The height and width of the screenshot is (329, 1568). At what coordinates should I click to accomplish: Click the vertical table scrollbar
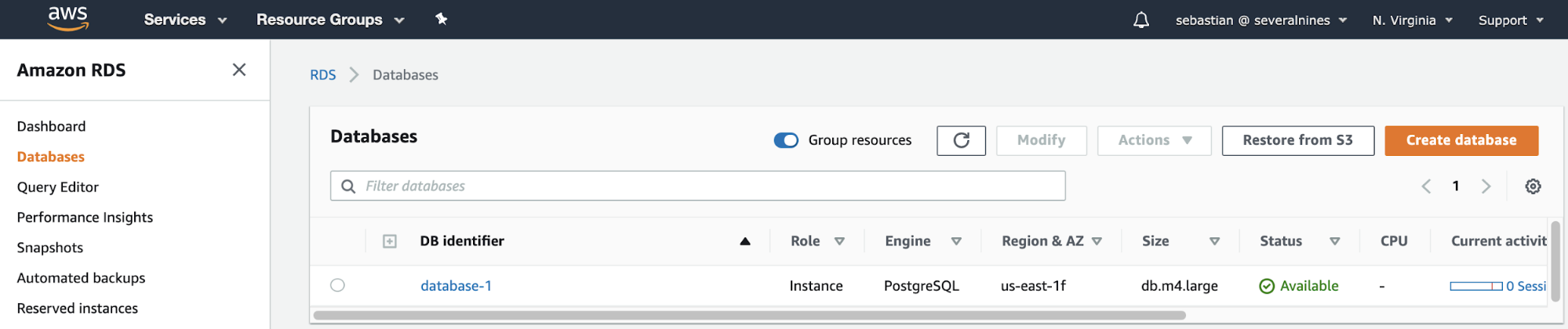pos(1555,261)
